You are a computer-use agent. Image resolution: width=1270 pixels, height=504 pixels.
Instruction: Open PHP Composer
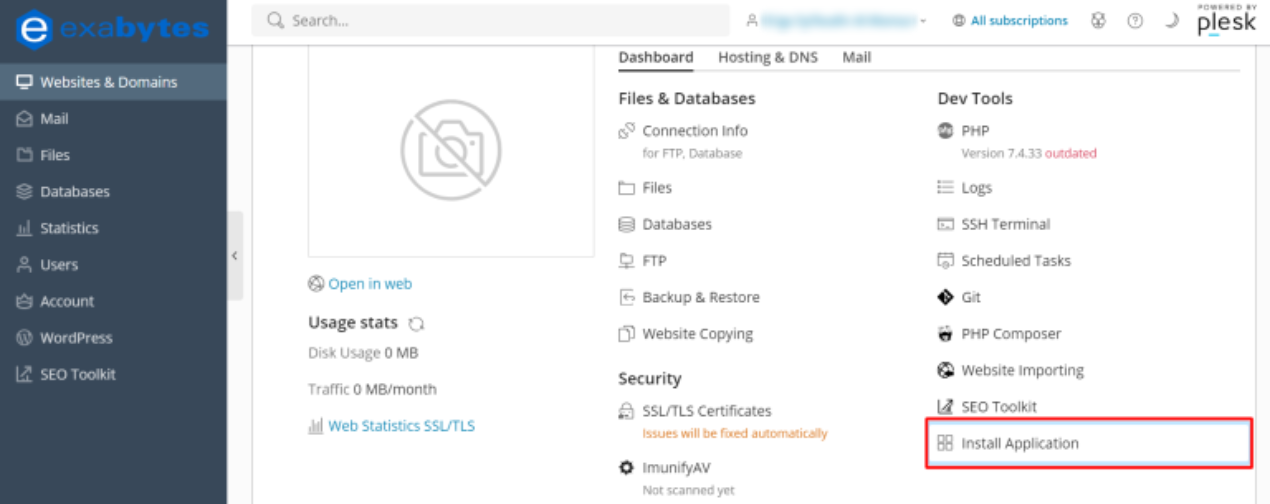click(1011, 334)
